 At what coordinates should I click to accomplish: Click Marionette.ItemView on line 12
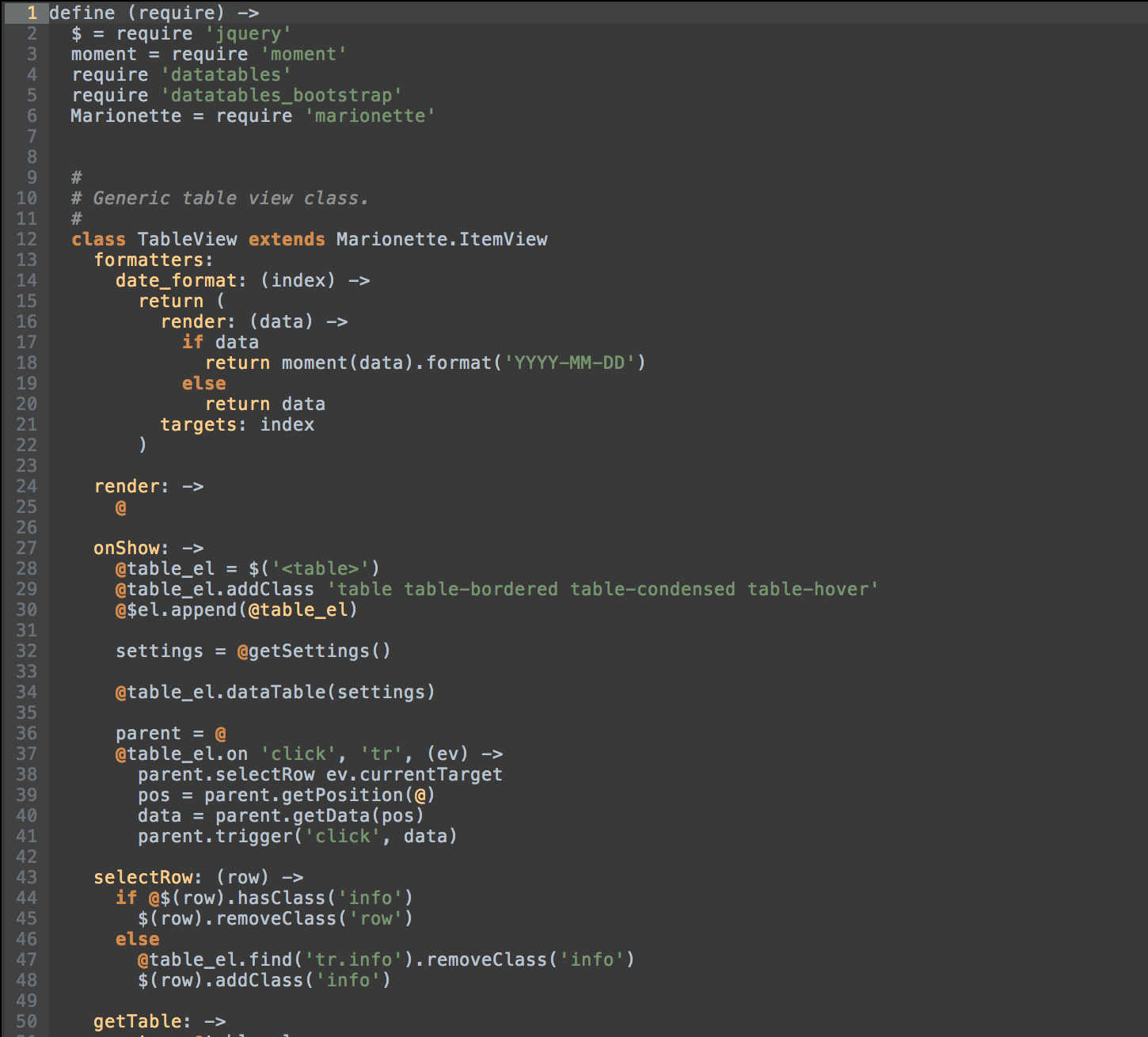pyautogui.click(x=442, y=239)
